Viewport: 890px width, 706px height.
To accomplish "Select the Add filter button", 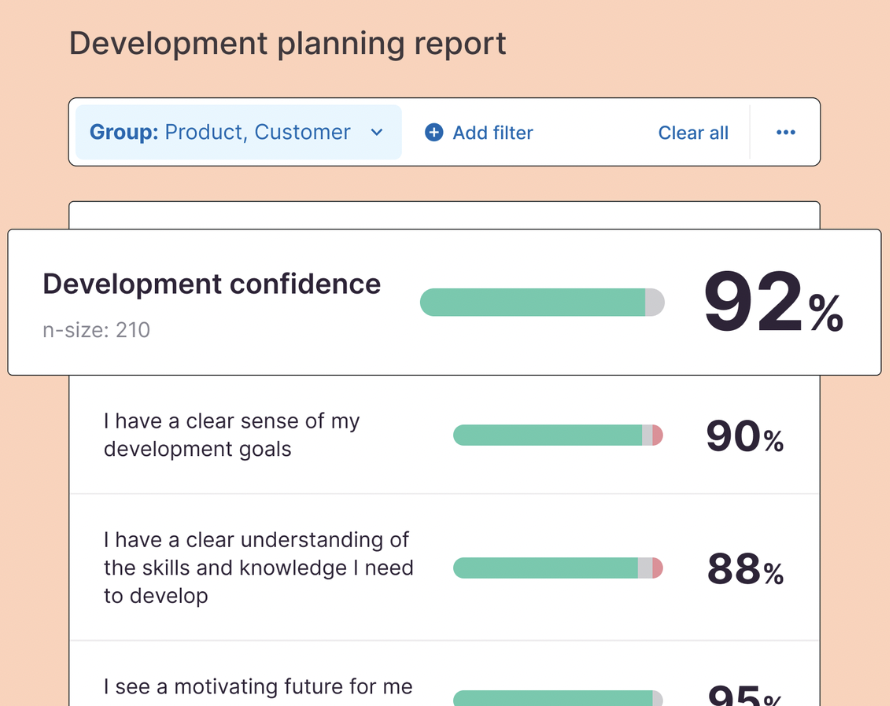I will (478, 132).
